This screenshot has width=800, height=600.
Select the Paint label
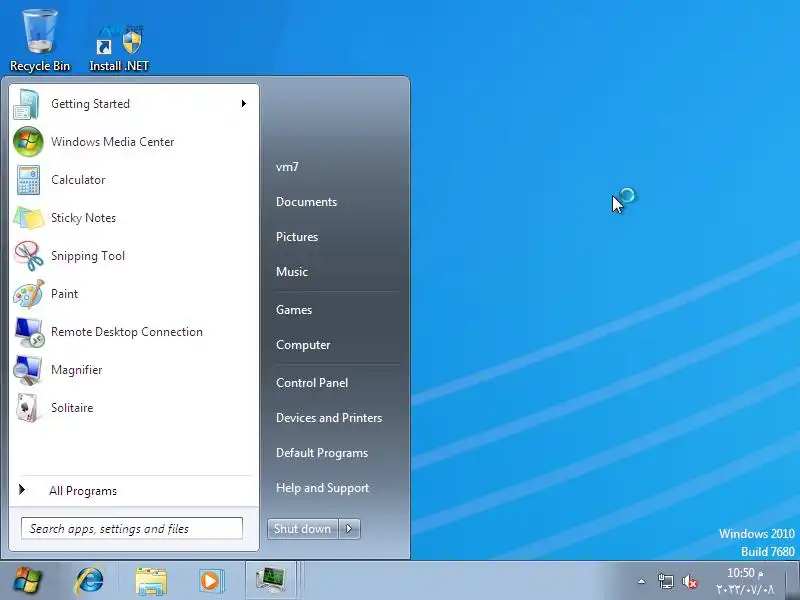pos(64,294)
